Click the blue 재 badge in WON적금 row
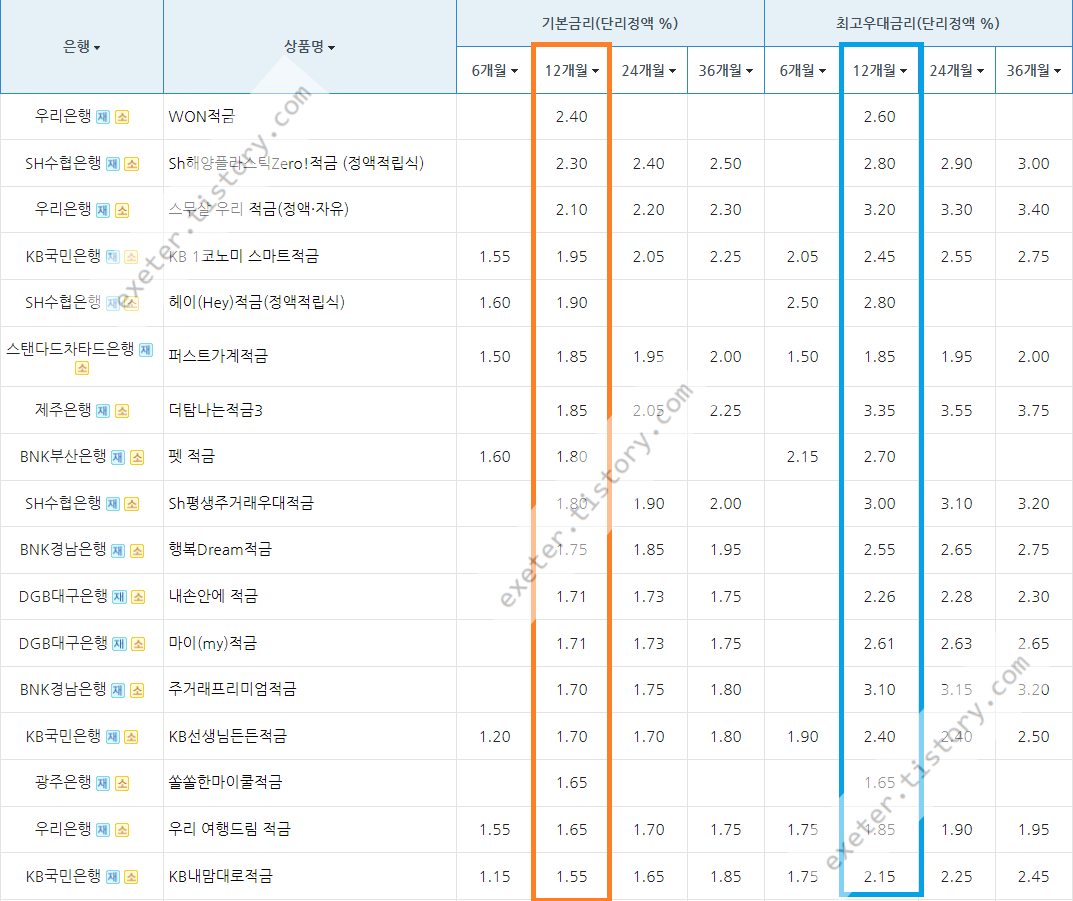1073x901 pixels. [x=103, y=117]
